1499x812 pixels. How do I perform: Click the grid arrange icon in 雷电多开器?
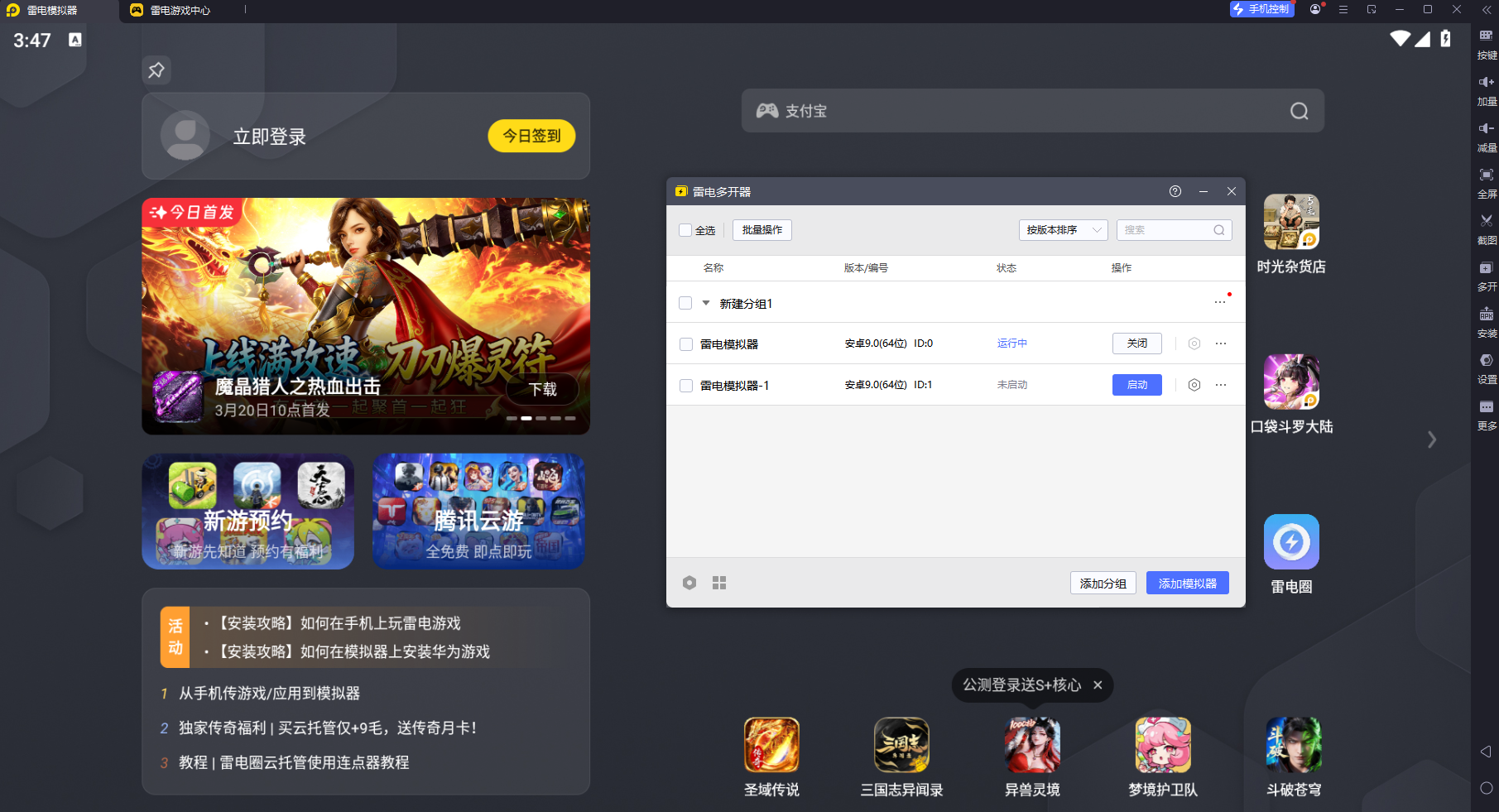pos(719,583)
